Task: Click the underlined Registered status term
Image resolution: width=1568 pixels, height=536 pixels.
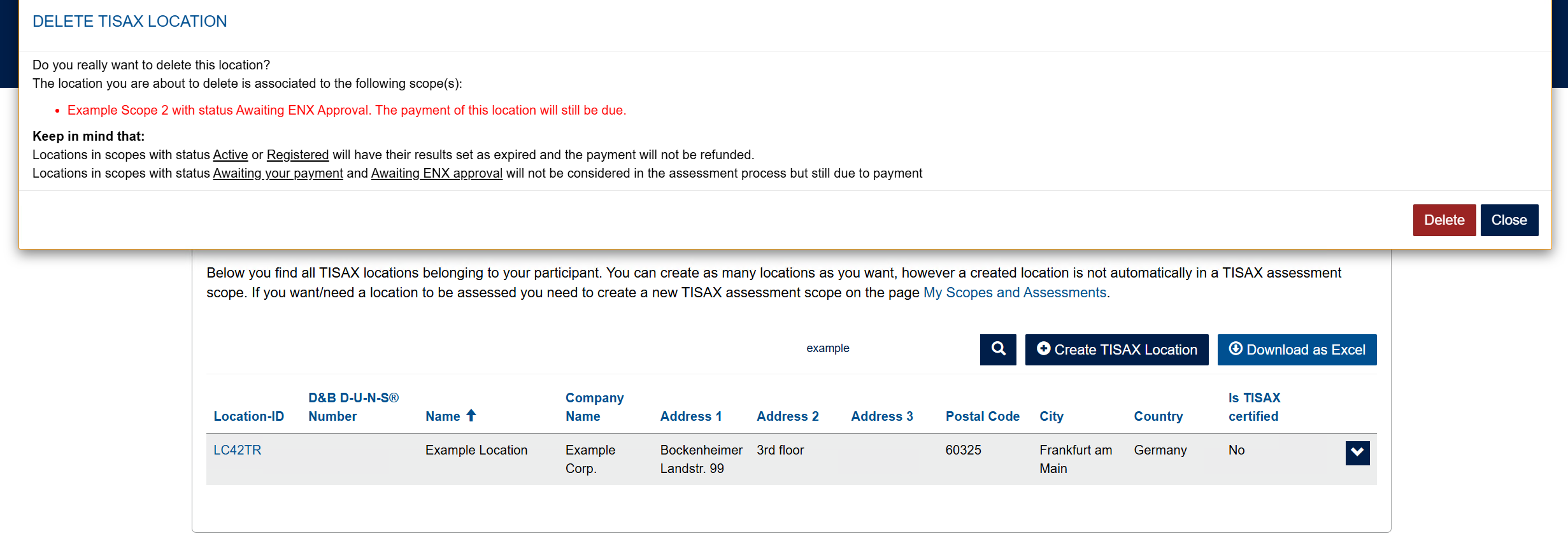Action: point(298,155)
